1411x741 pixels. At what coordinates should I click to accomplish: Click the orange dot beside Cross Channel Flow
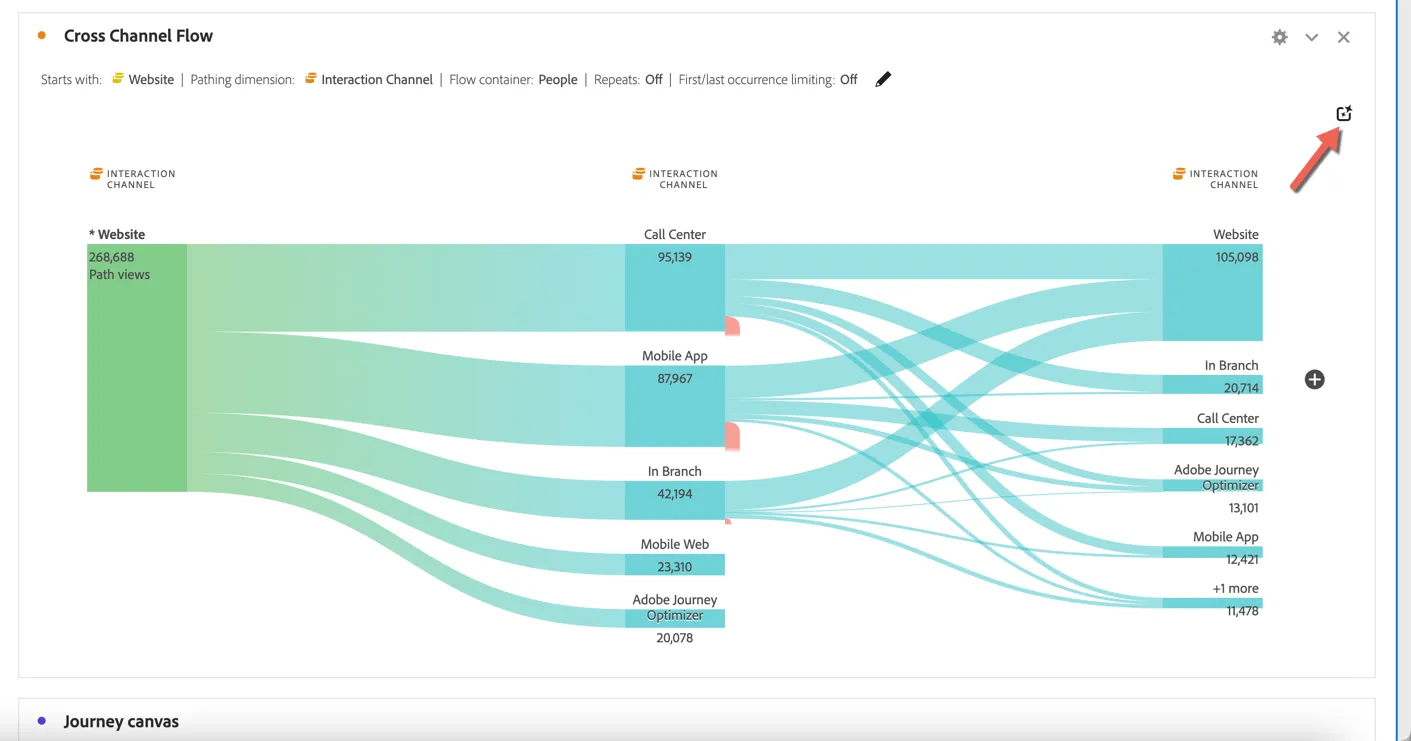pyautogui.click(x=41, y=36)
